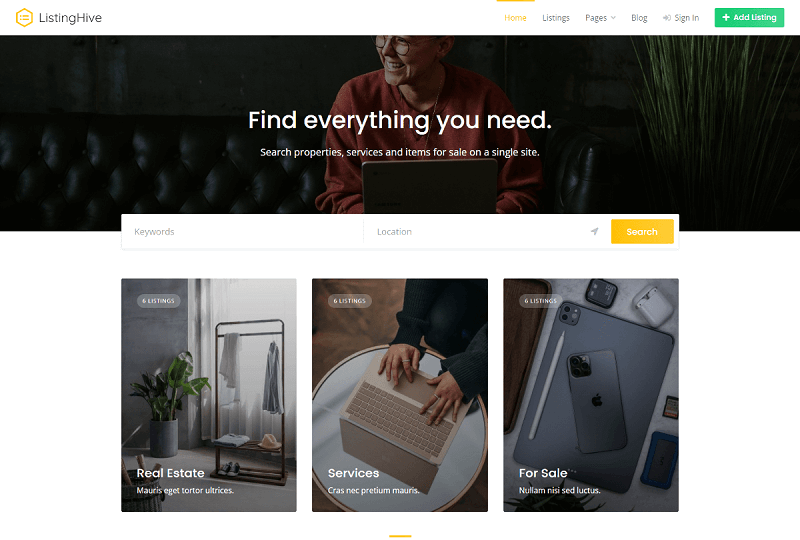
Task: Open the Real Estate category card
Action: (x=209, y=395)
